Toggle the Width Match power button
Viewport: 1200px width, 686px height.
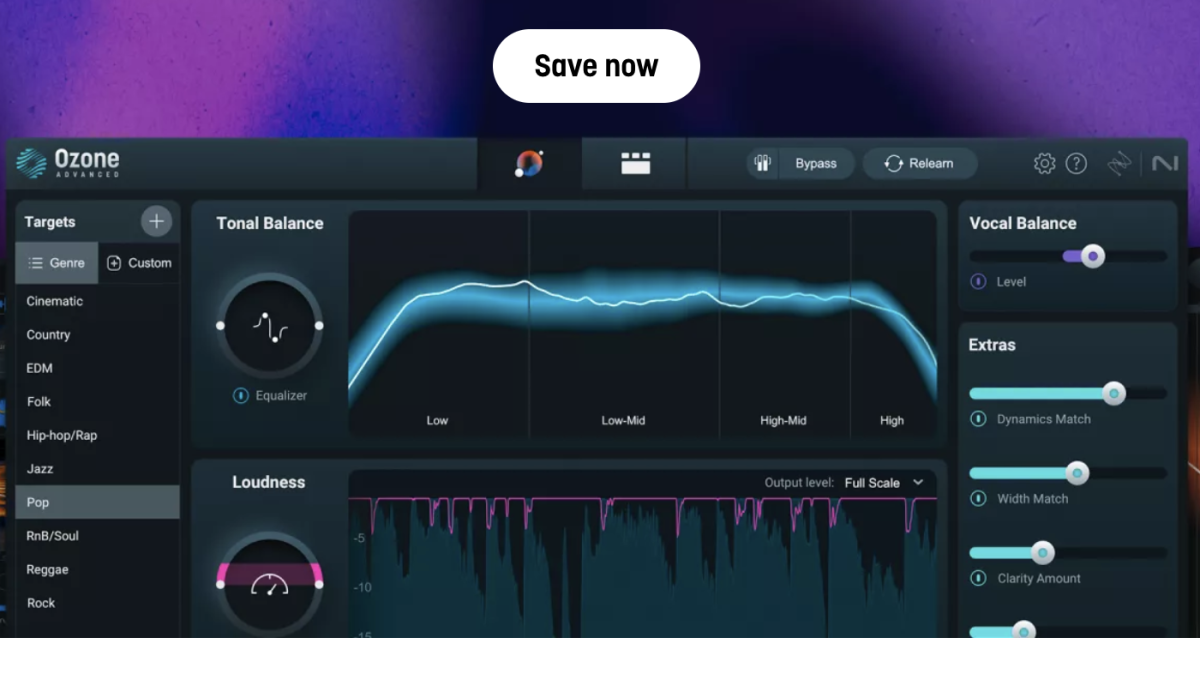978,498
